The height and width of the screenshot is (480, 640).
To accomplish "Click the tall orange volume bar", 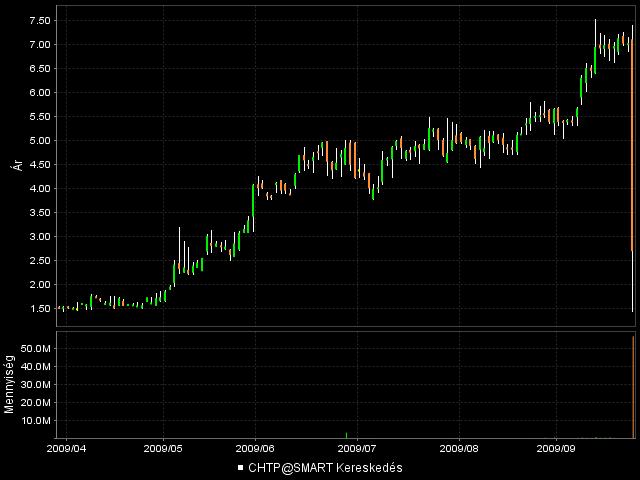I will [633, 387].
